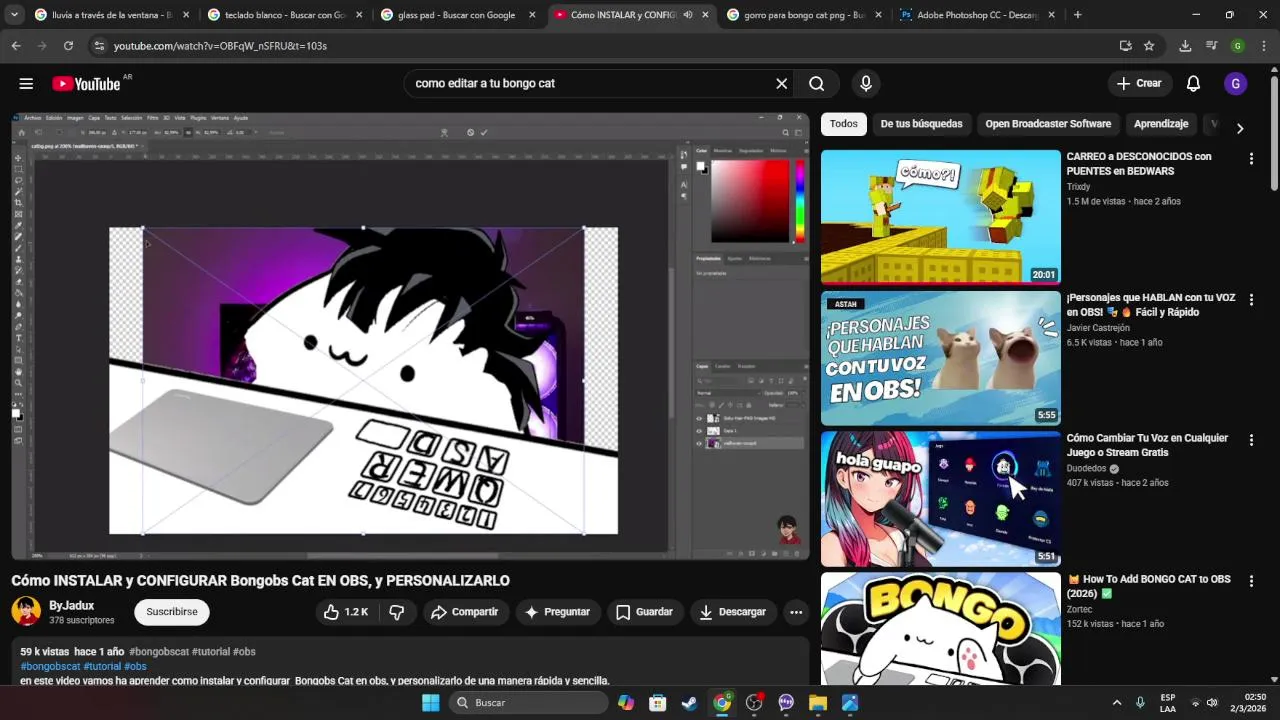Click the YouTube search input field
The height and width of the screenshot is (720, 1280).
pos(590,84)
